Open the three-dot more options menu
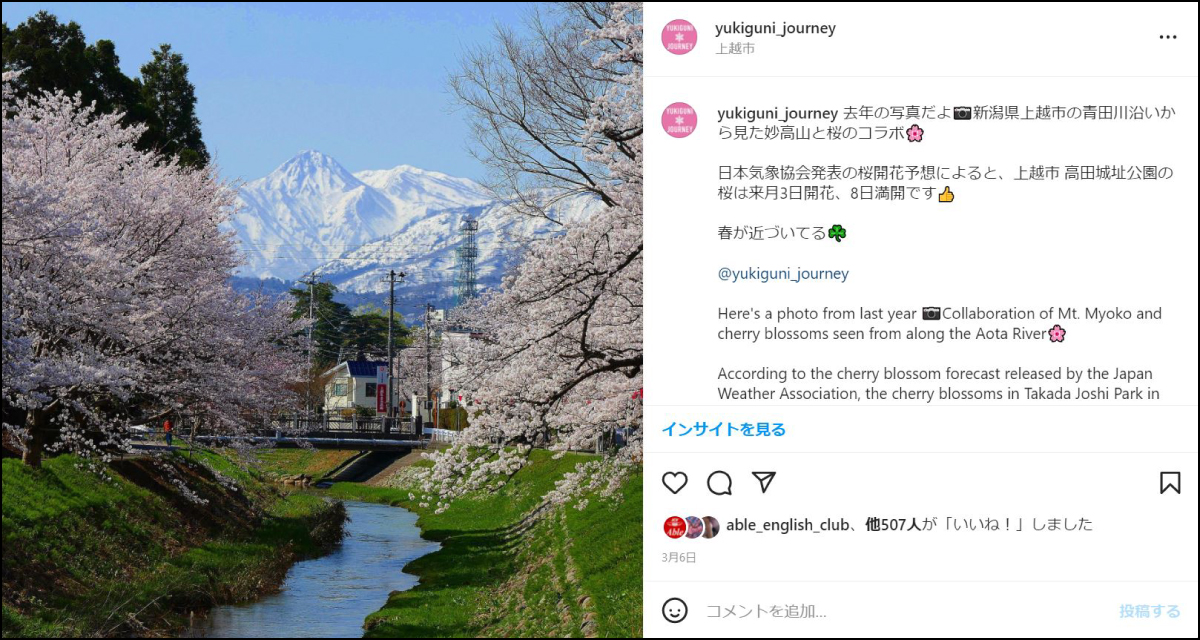Screen dimensions: 1200x640 coord(1168,37)
